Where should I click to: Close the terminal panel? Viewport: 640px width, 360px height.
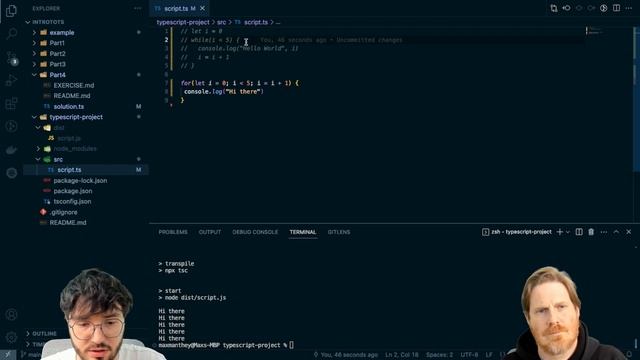629,232
